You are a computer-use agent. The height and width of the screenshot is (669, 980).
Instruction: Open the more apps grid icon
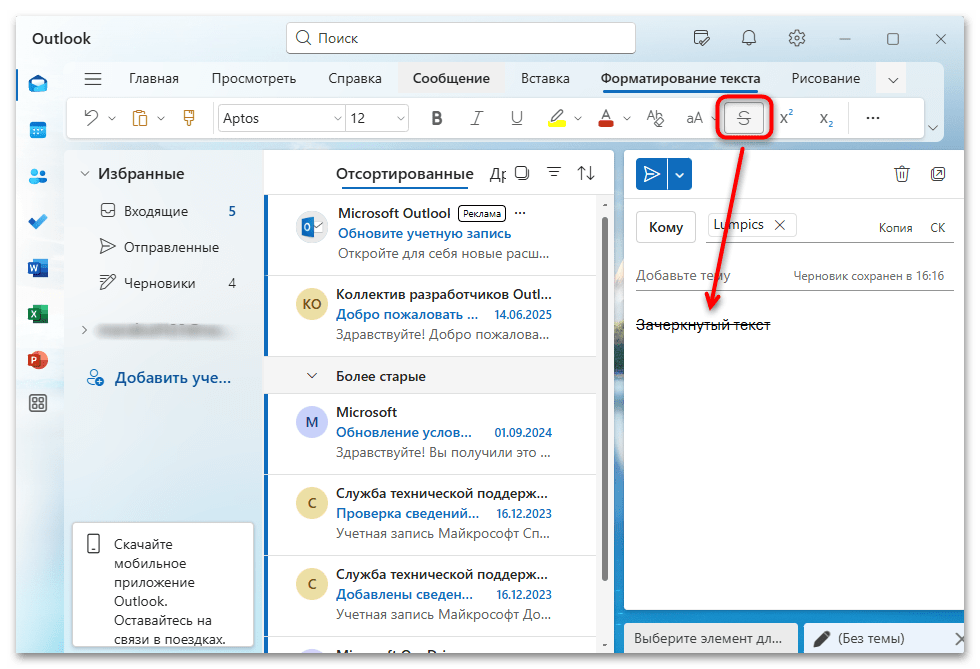[38, 403]
